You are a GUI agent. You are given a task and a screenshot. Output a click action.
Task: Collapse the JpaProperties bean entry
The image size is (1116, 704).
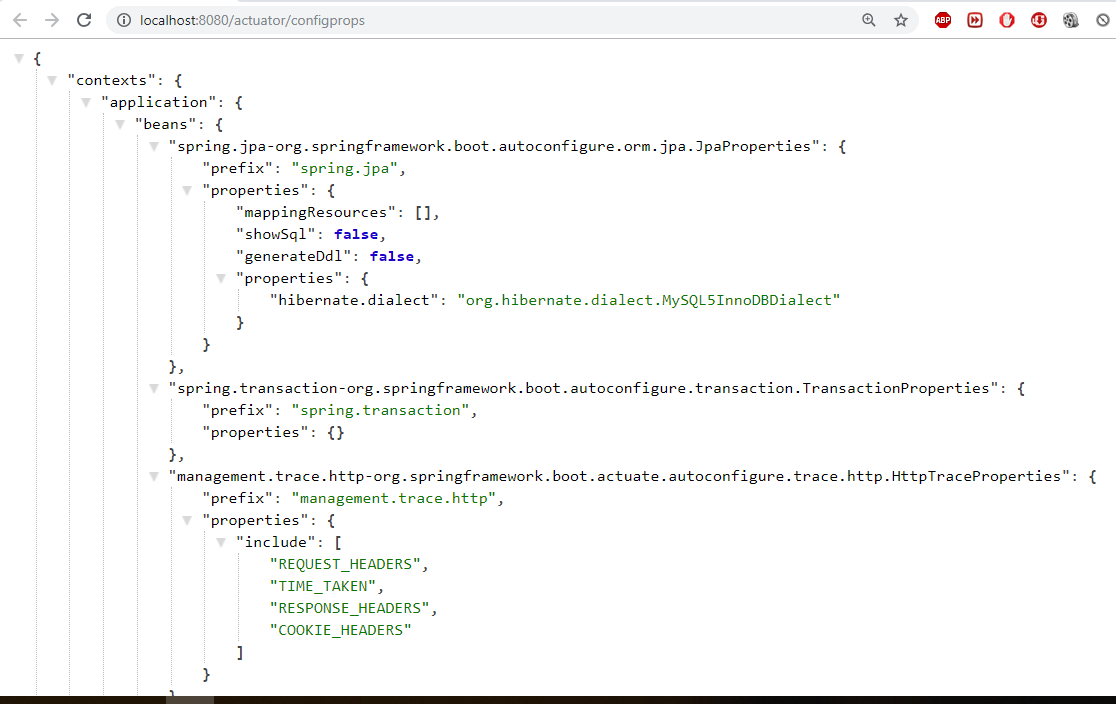154,146
